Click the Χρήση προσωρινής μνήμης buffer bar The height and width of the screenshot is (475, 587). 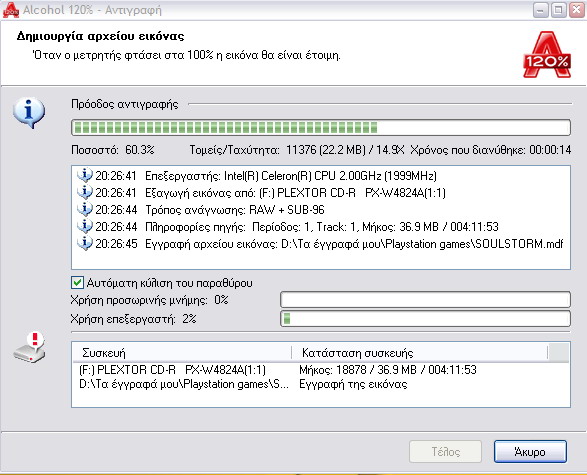tap(425, 300)
